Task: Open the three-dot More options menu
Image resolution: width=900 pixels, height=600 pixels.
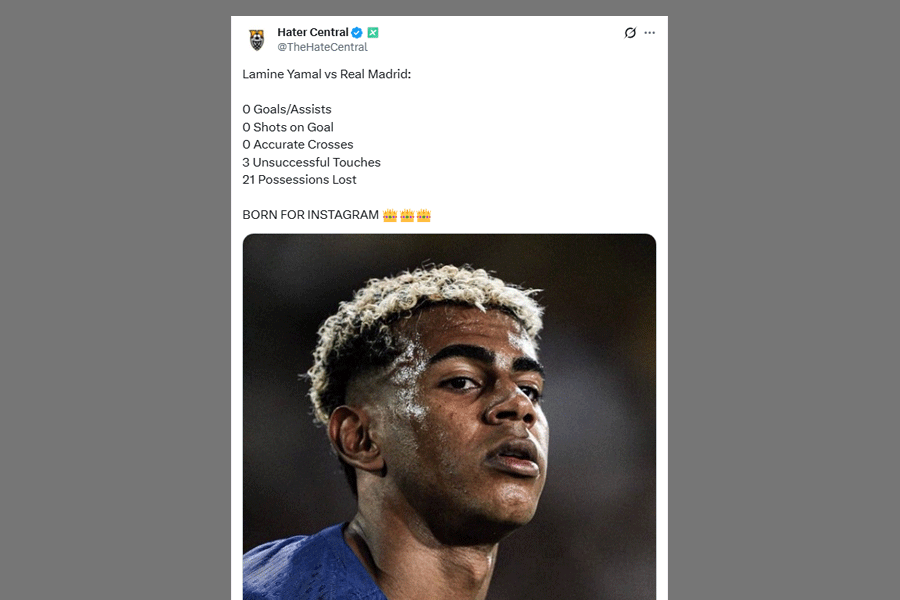Action: point(650,33)
